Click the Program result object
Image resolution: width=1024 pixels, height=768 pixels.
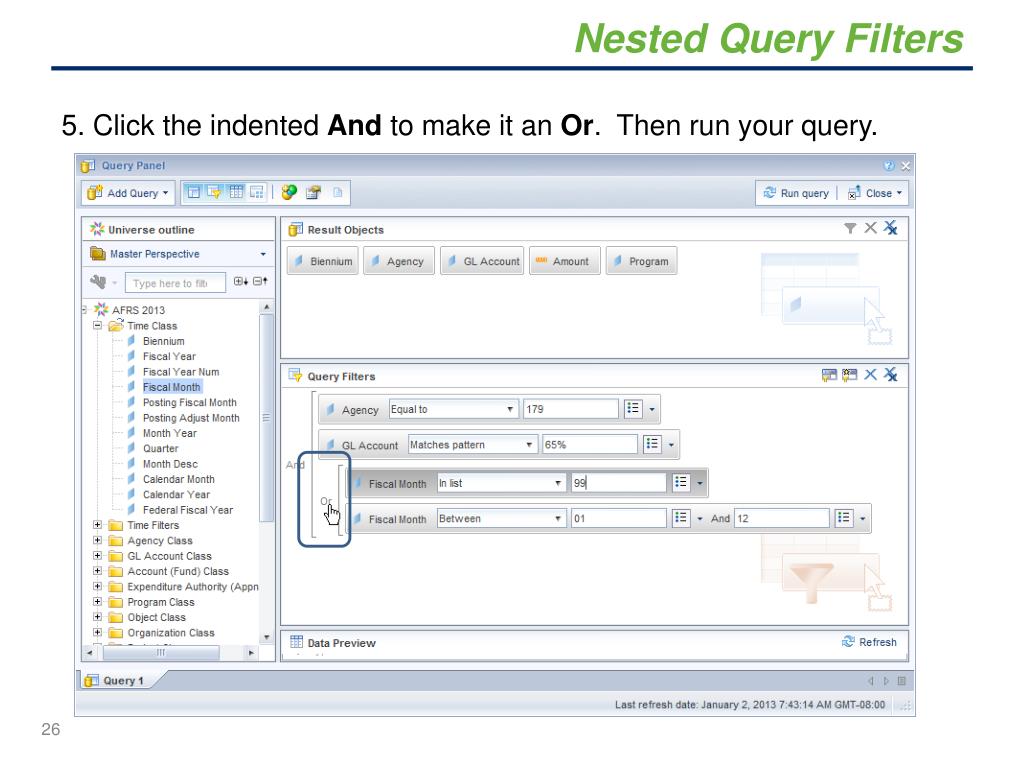coord(641,261)
